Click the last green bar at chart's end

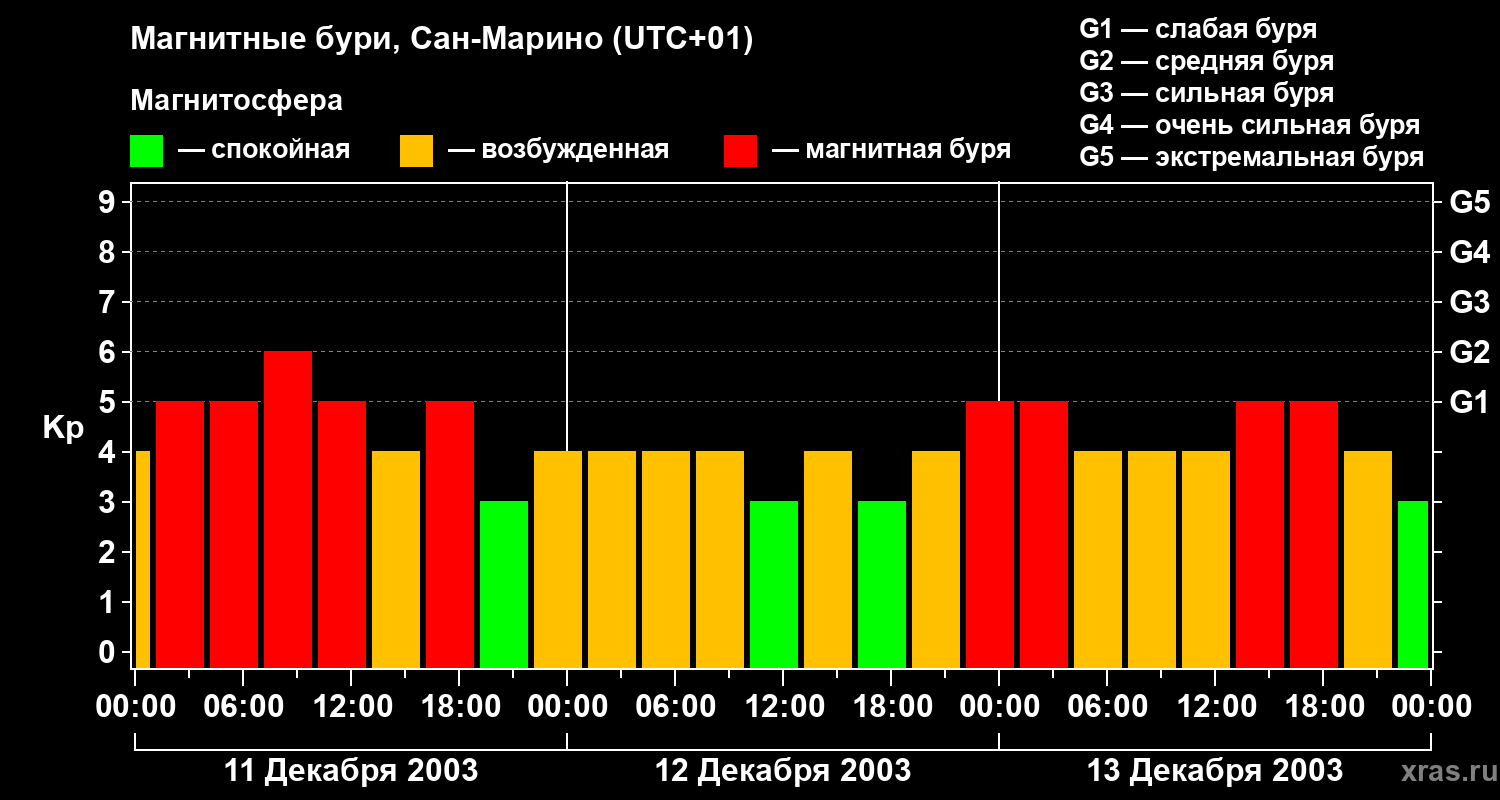[x=1413, y=584]
